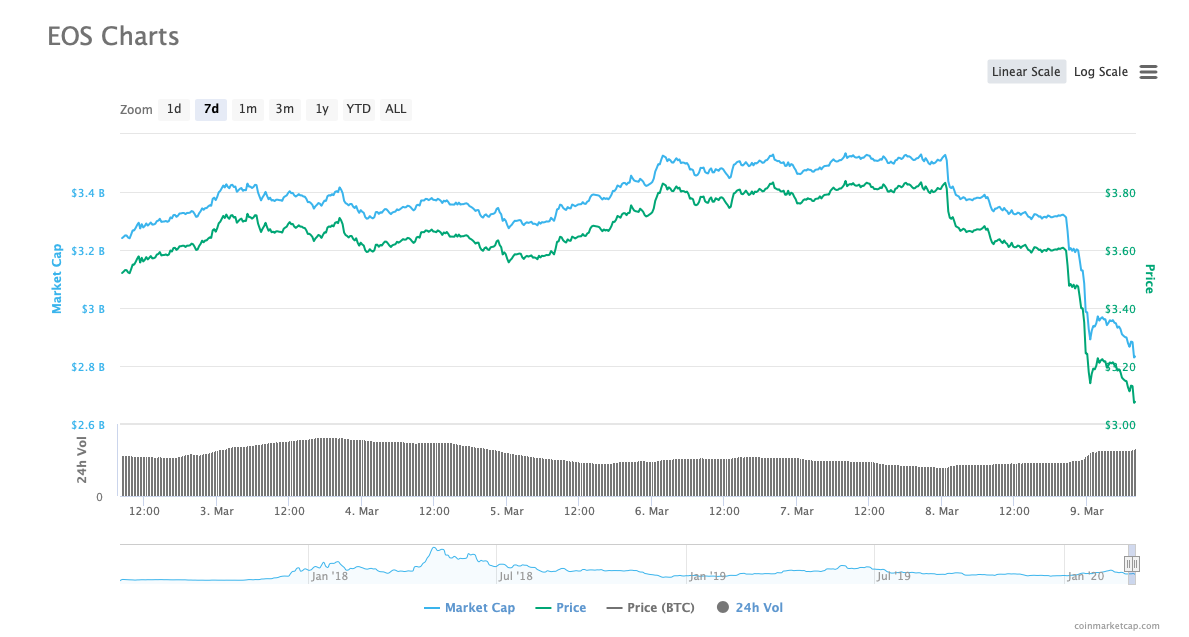This screenshot has width=1189, height=637.
Task: Jump navigator to Jan '19
Action: point(707,576)
